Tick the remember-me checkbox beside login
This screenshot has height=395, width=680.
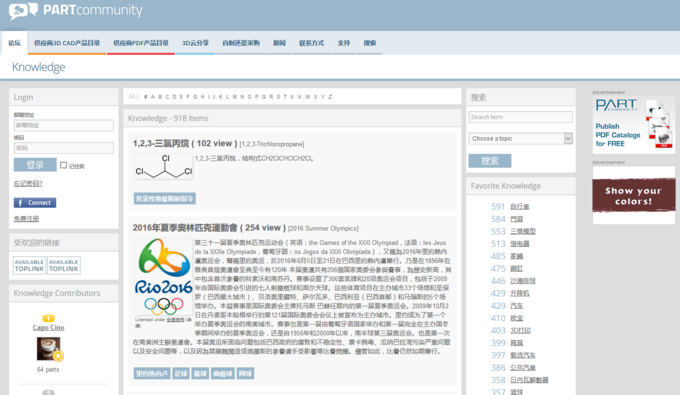coord(63,165)
